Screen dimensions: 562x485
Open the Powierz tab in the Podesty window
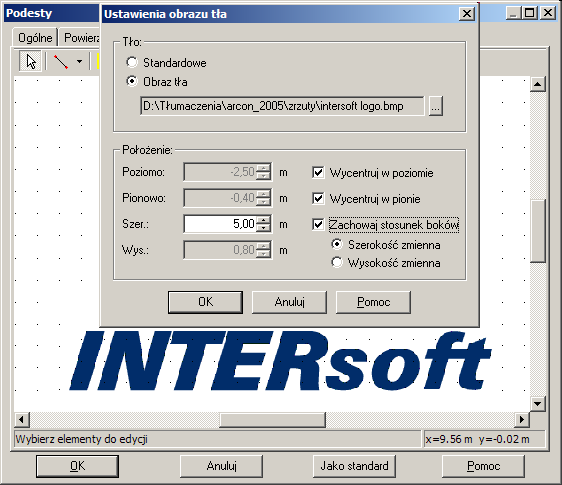point(80,37)
